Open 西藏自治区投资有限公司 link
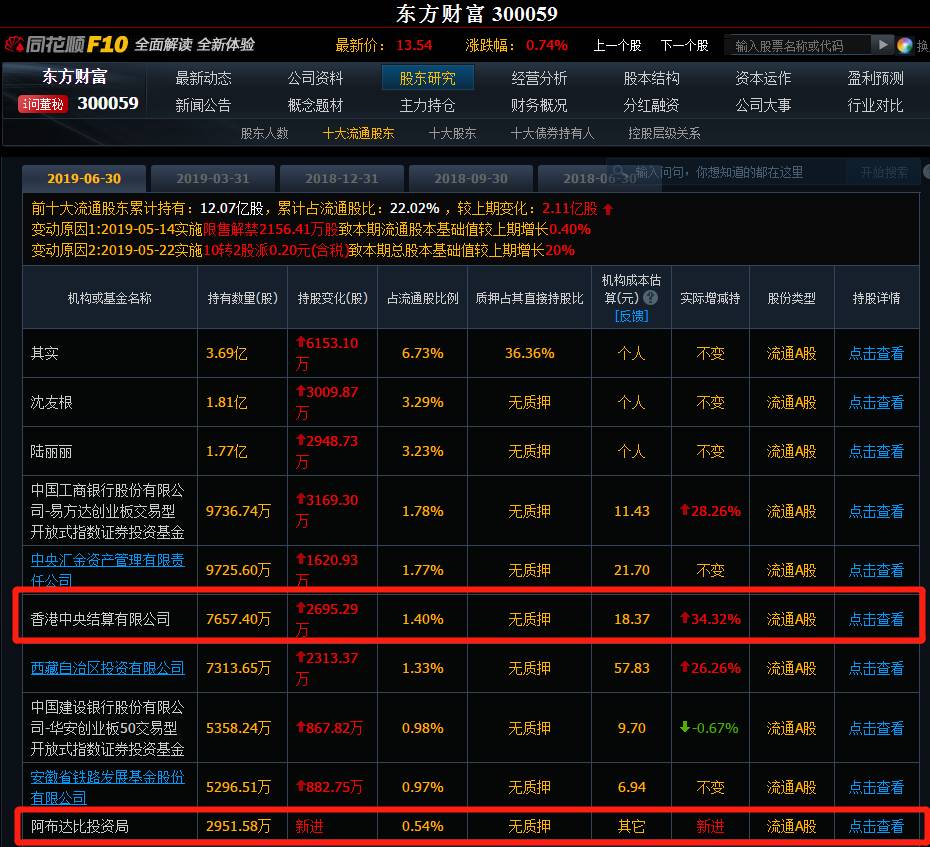 pyautogui.click(x=108, y=668)
